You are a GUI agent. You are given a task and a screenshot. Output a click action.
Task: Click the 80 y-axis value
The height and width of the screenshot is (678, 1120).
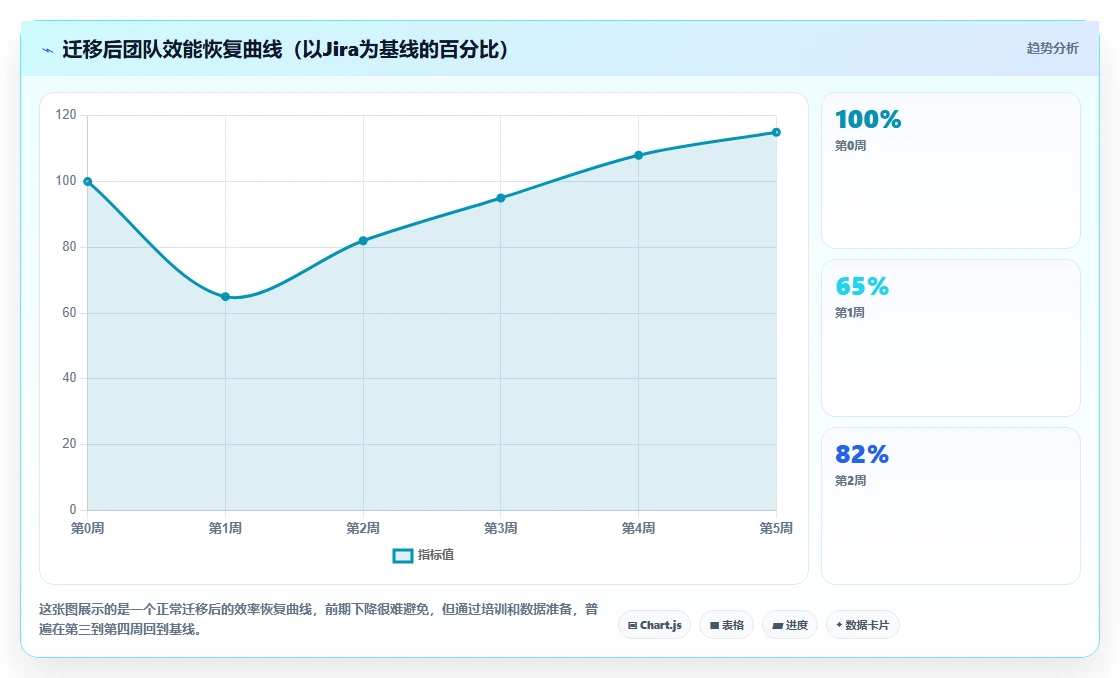(x=69, y=246)
